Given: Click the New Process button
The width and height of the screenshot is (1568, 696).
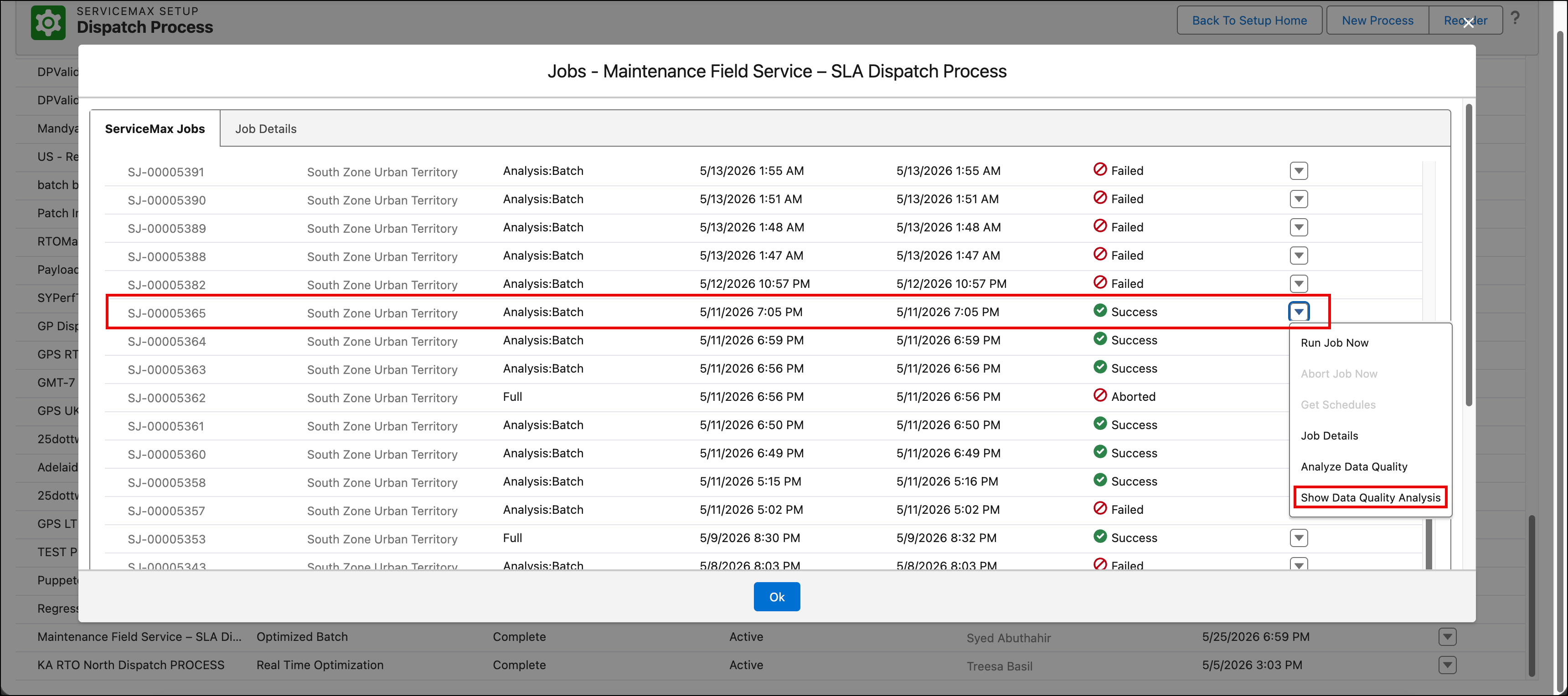Looking at the screenshot, I should [x=1377, y=20].
